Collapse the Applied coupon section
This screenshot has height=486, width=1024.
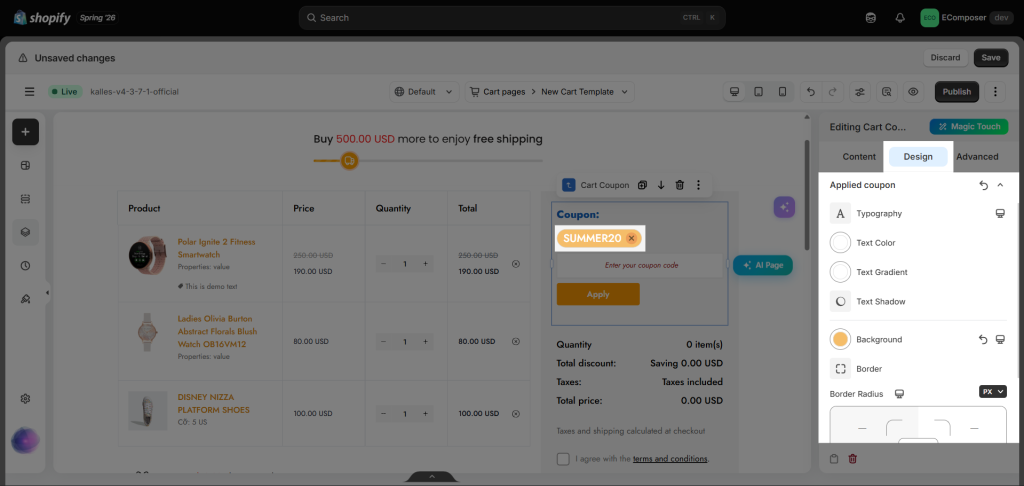1000,186
